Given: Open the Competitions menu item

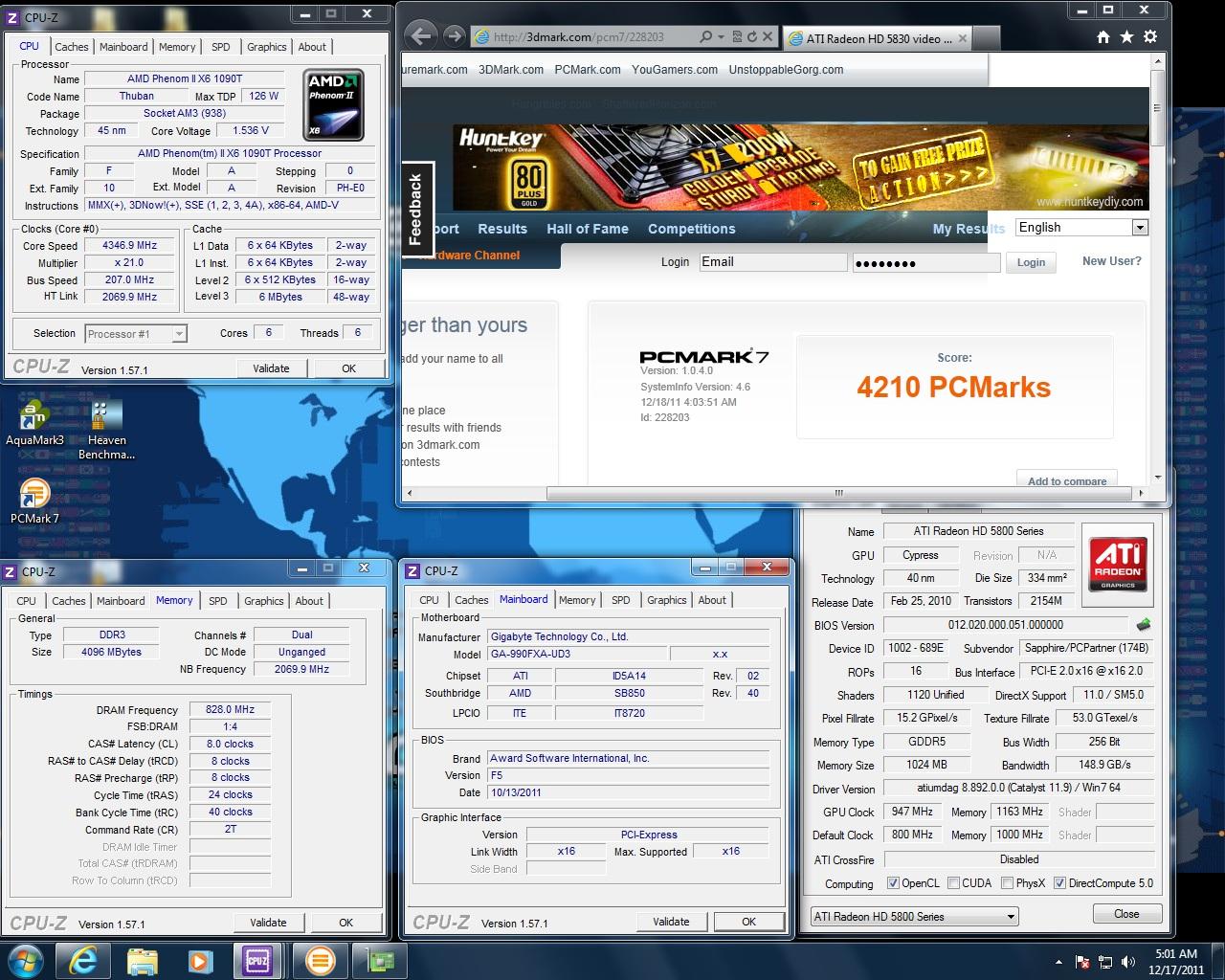Looking at the screenshot, I should (x=691, y=229).
